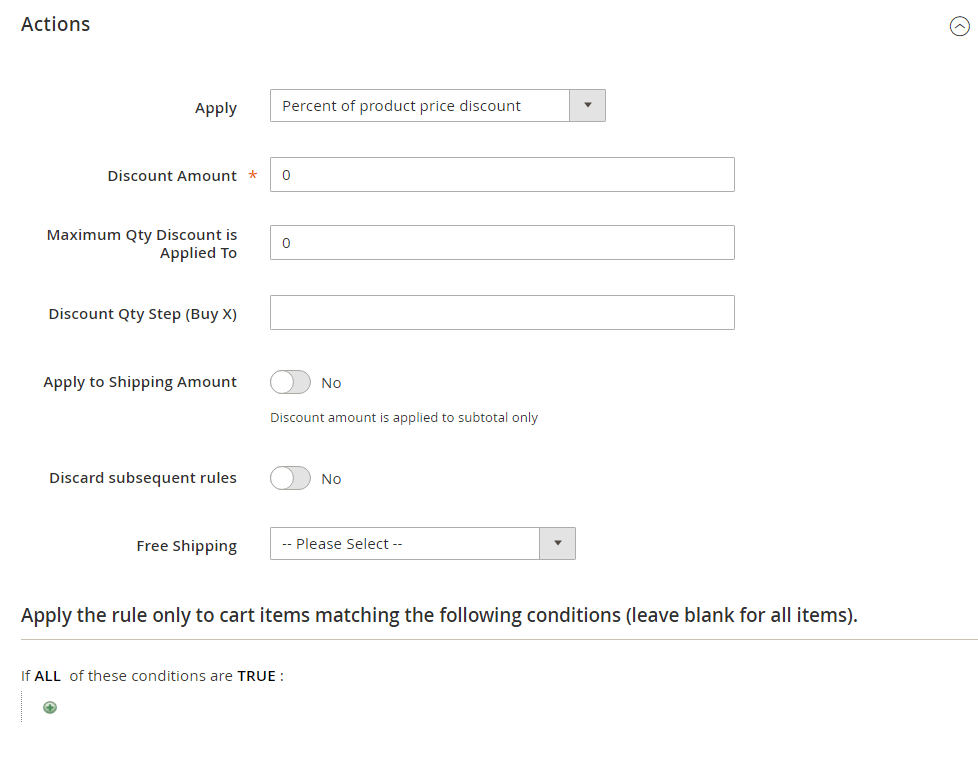Focus the Discount Qty Step (Buy X) field
This screenshot has height=757, width=978.
click(502, 312)
